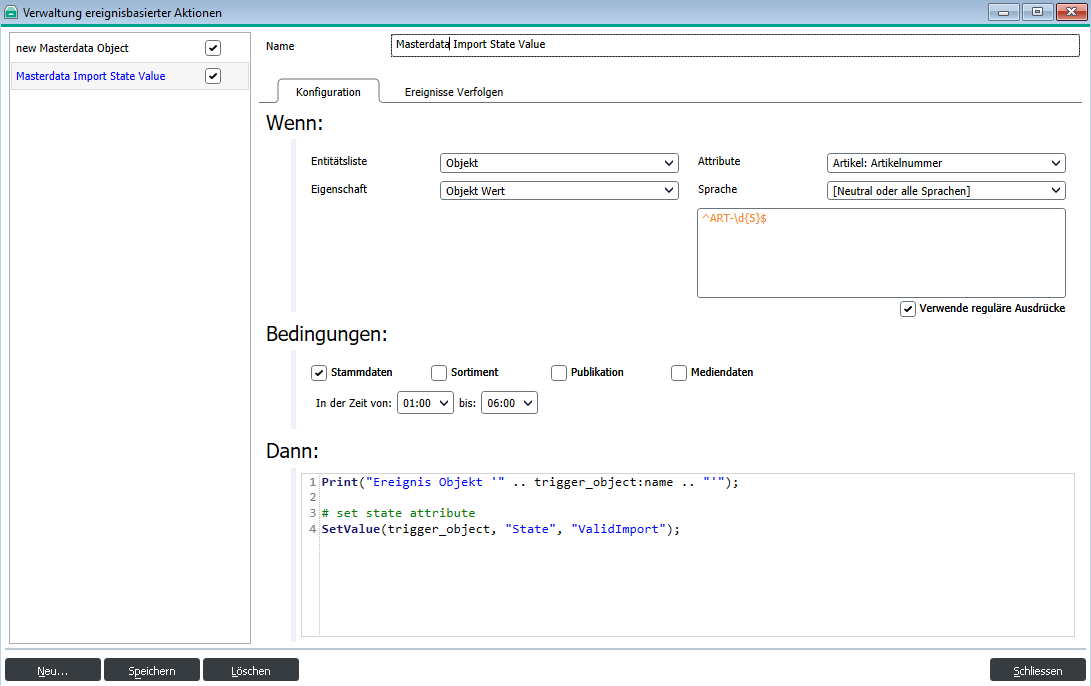Click the regular expression text area
This screenshot has width=1091, height=686.
(881, 252)
